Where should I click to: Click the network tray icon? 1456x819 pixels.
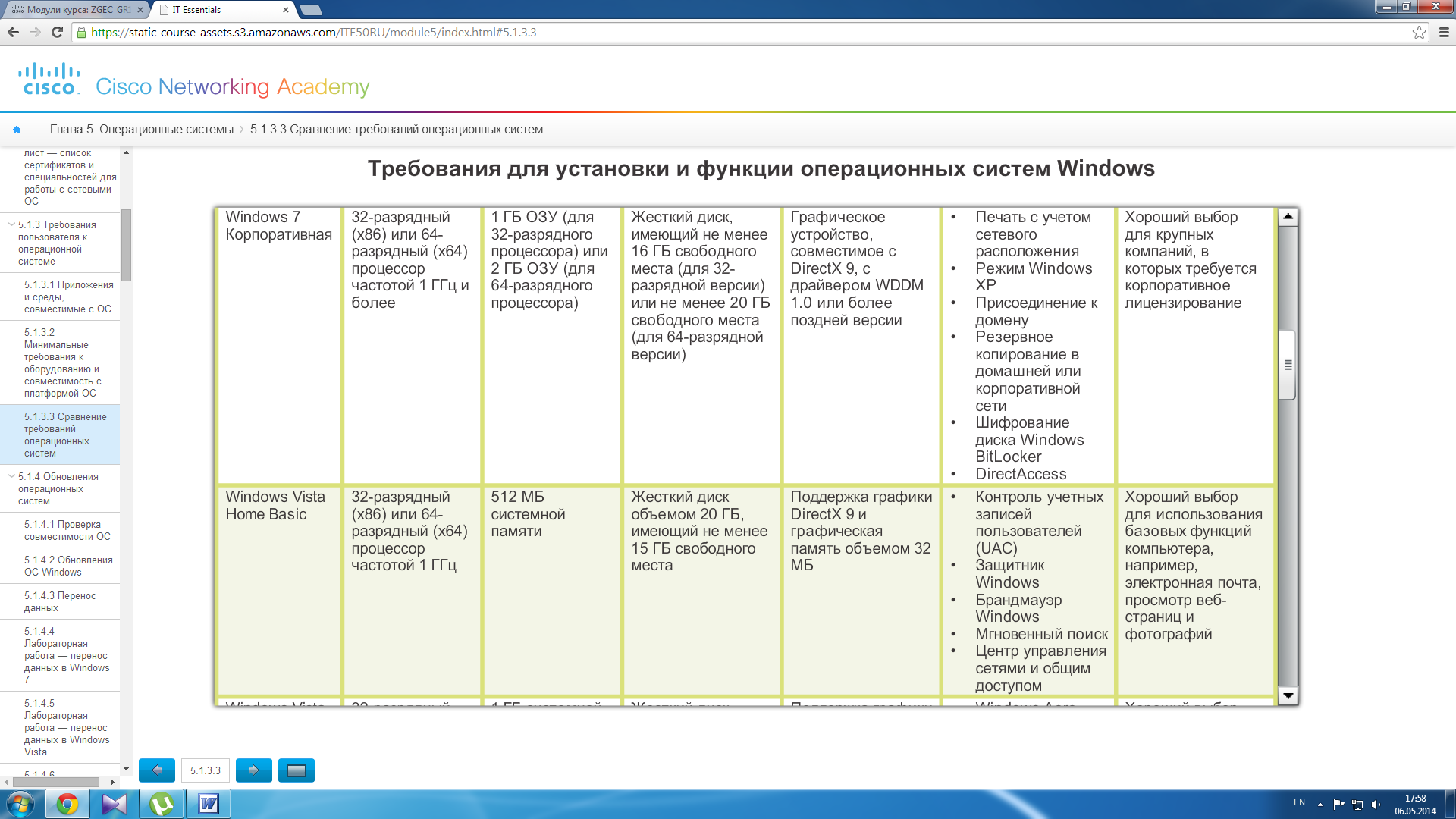click(x=1357, y=804)
